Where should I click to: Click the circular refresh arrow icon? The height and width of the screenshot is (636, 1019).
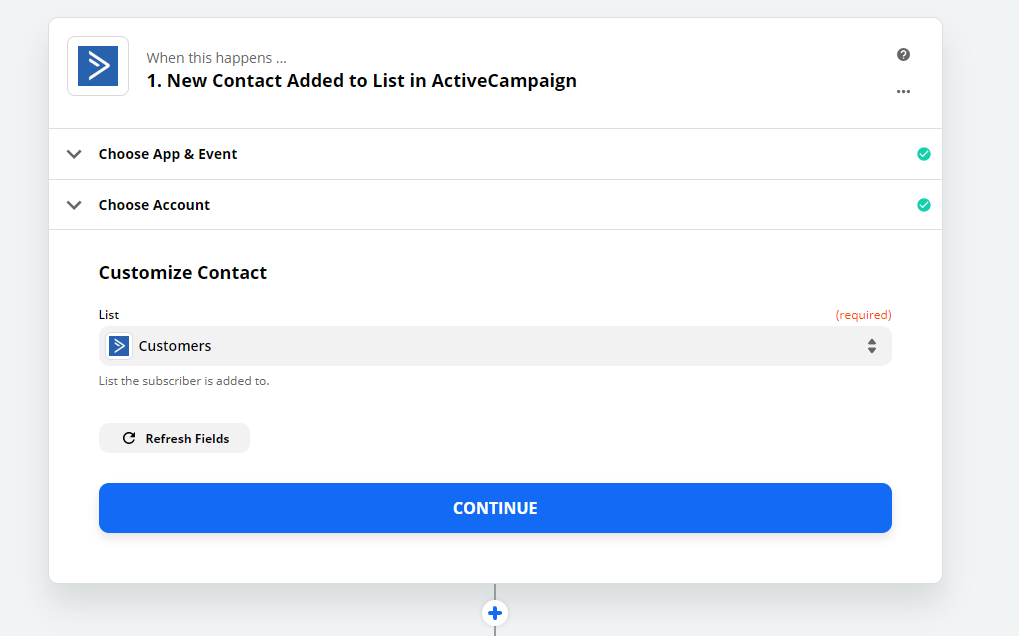pos(129,439)
